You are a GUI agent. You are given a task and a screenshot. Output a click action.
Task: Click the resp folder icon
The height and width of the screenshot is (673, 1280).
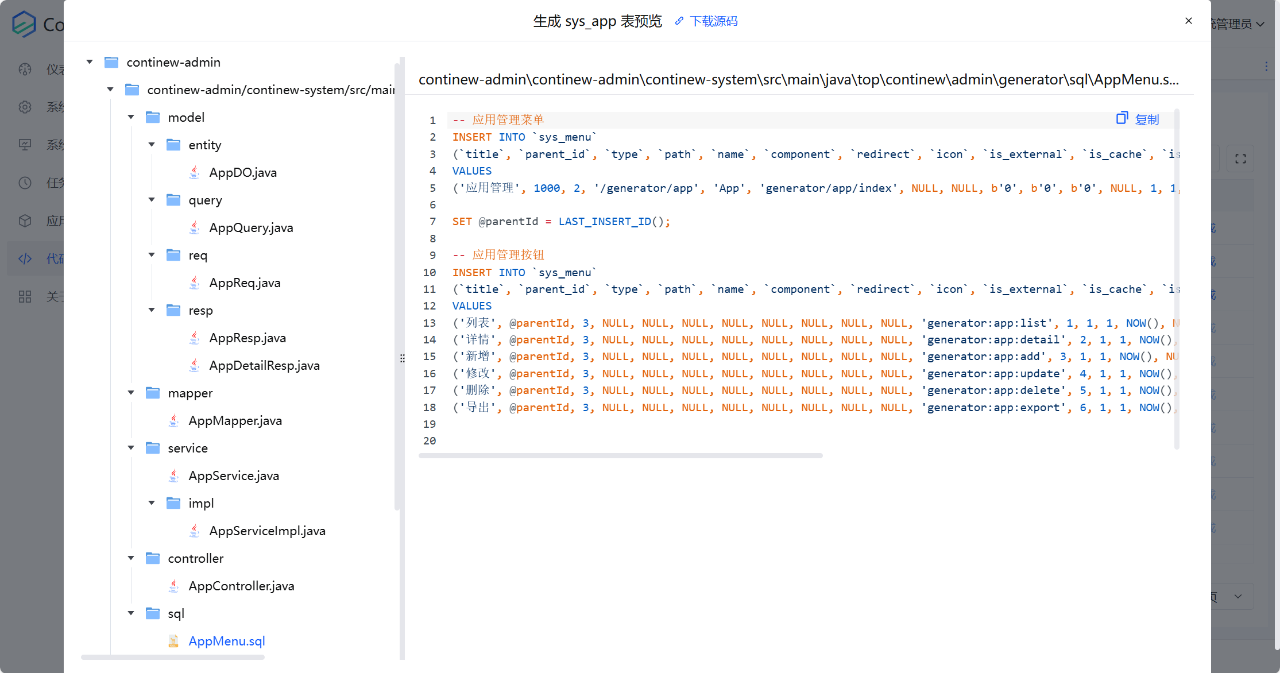[173, 310]
